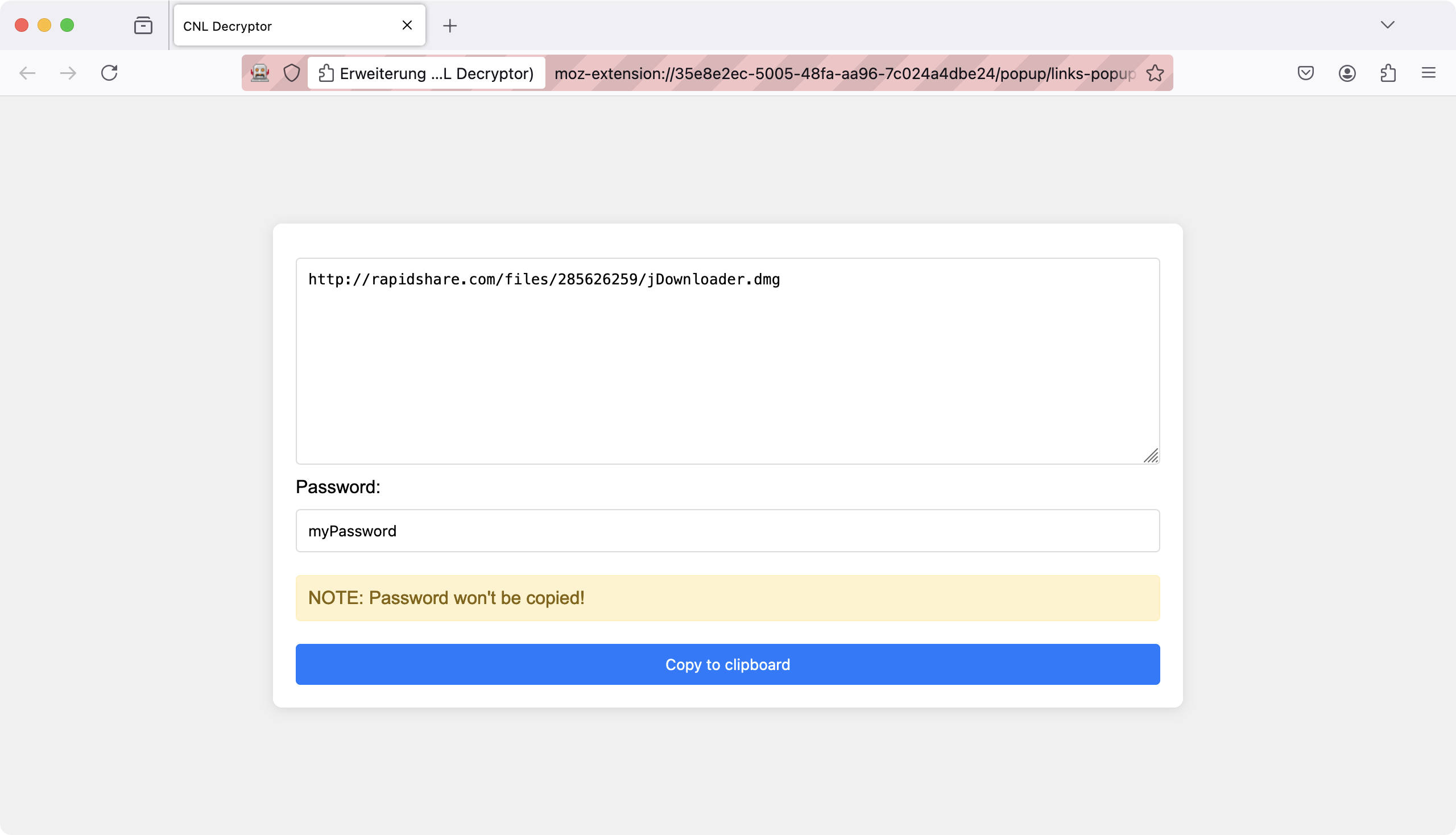Image resolution: width=1456 pixels, height=835 pixels.
Task: Open the hamburger application menu
Action: pos(1429,73)
